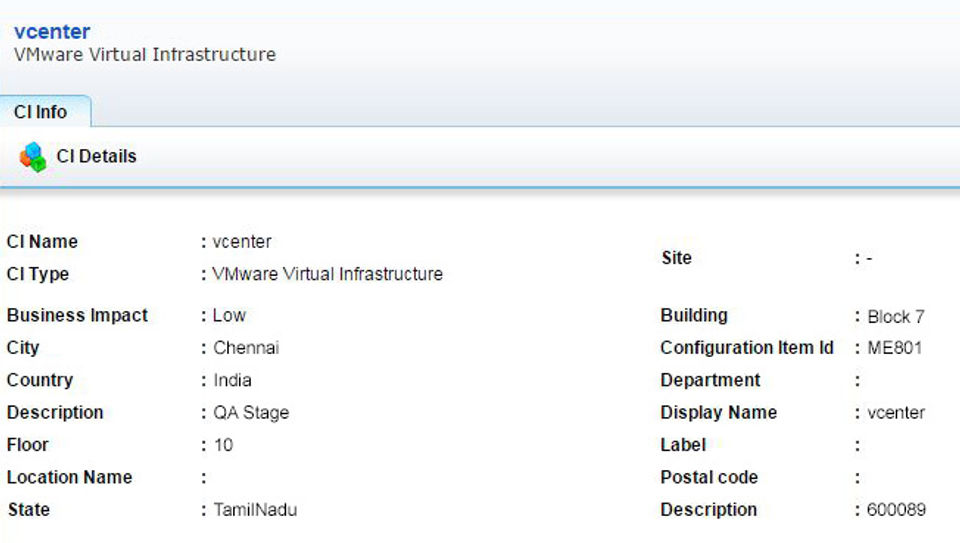Select the value 600089

coord(897,510)
